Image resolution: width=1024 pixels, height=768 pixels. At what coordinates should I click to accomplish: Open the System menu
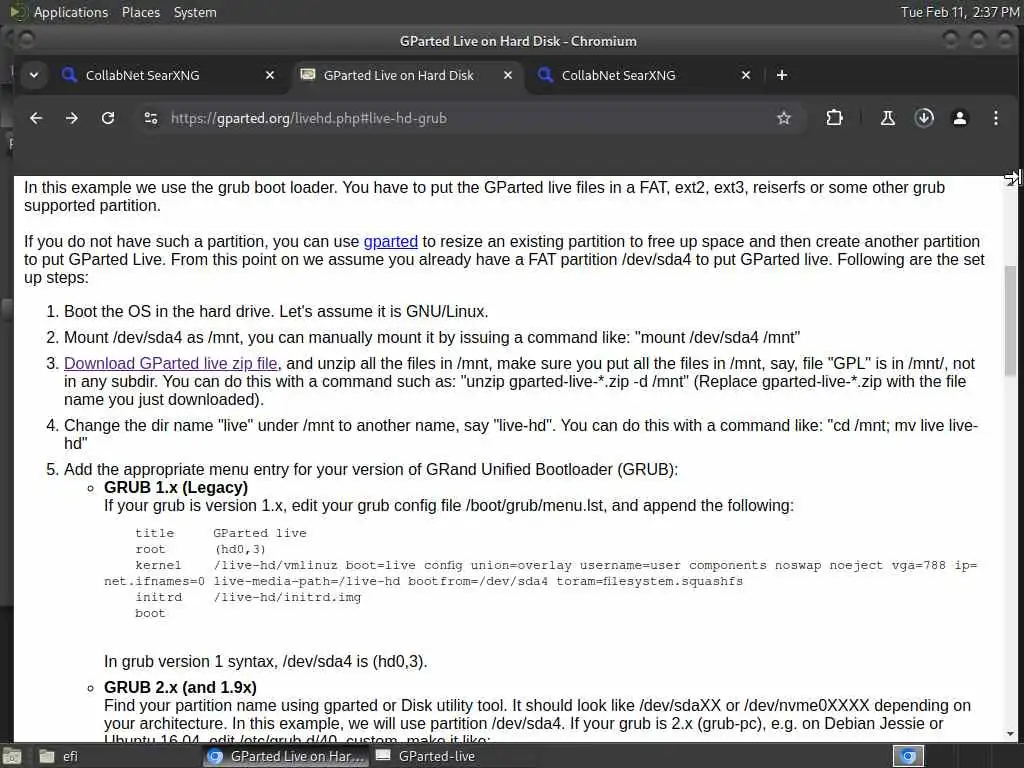(x=195, y=12)
